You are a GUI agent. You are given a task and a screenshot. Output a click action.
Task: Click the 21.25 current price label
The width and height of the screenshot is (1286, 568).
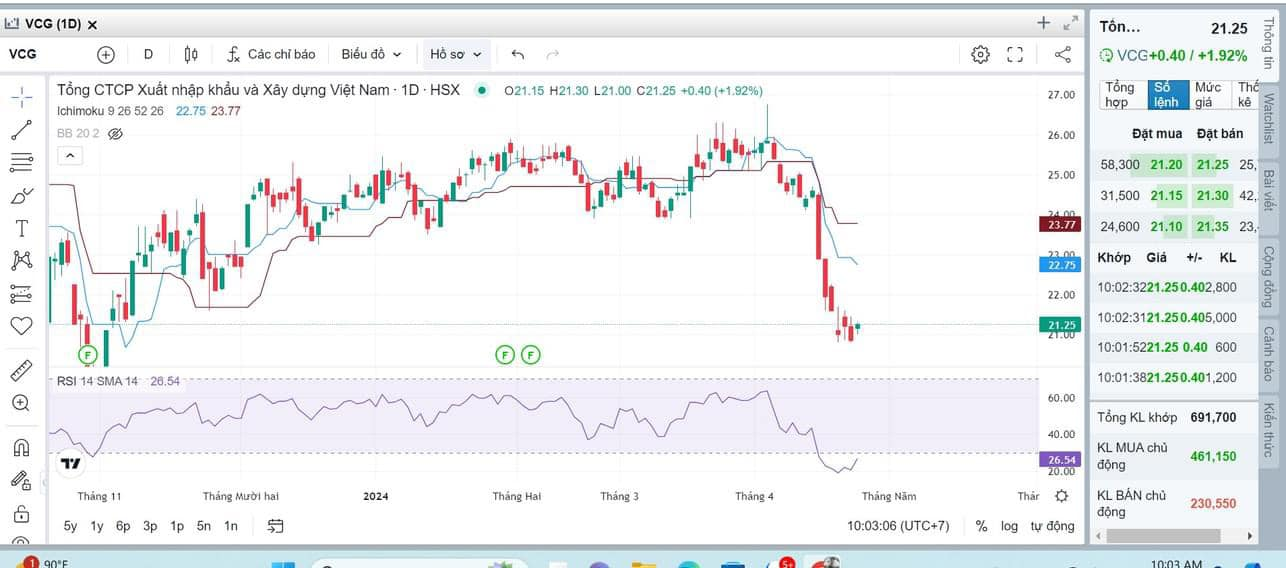click(x=1059, y=325)
